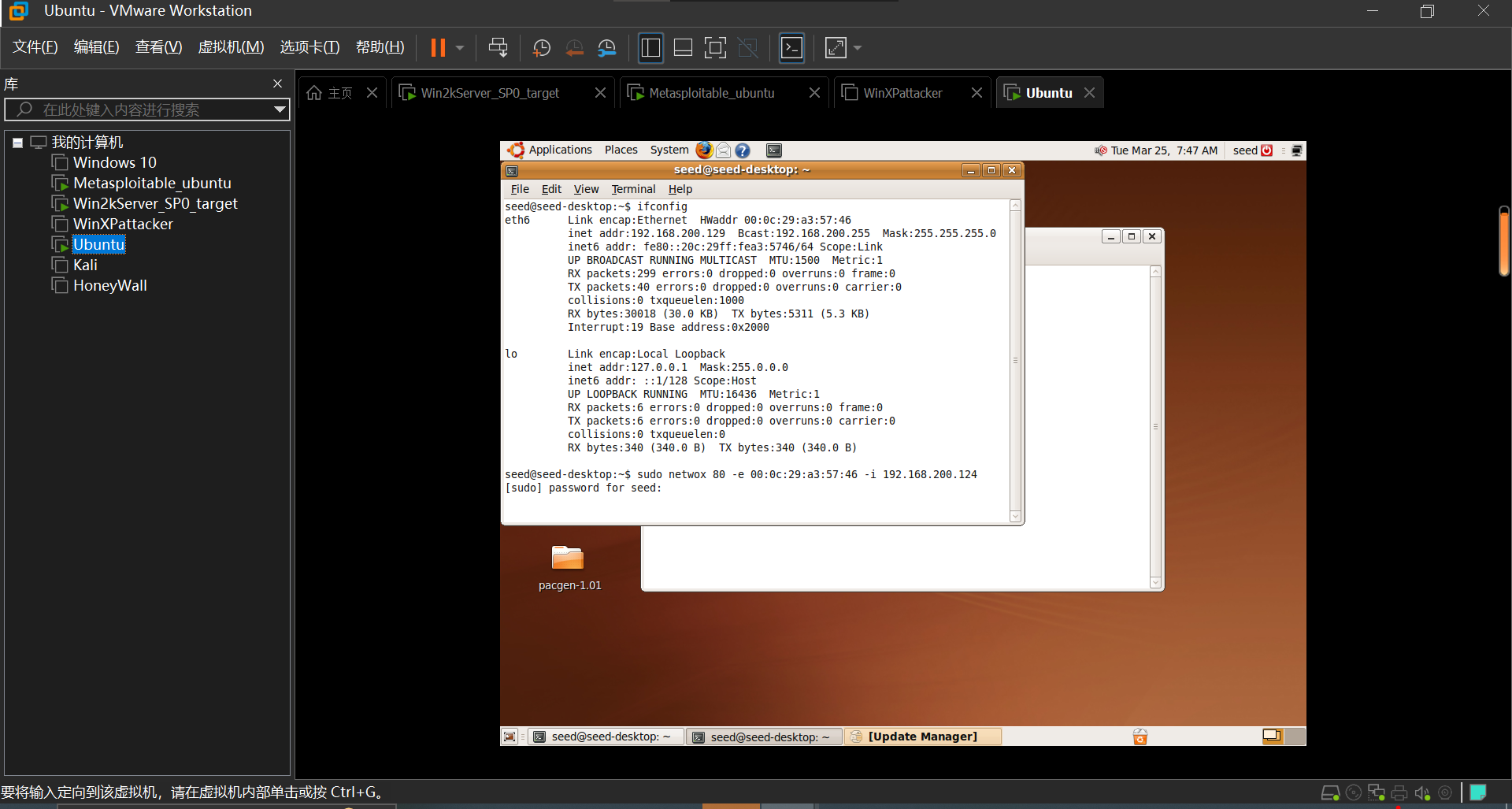Open Update Manager from the guest taskbar
Image resolution: width=1512 pixels, height=809 pixels.
[x=922, y=737]
